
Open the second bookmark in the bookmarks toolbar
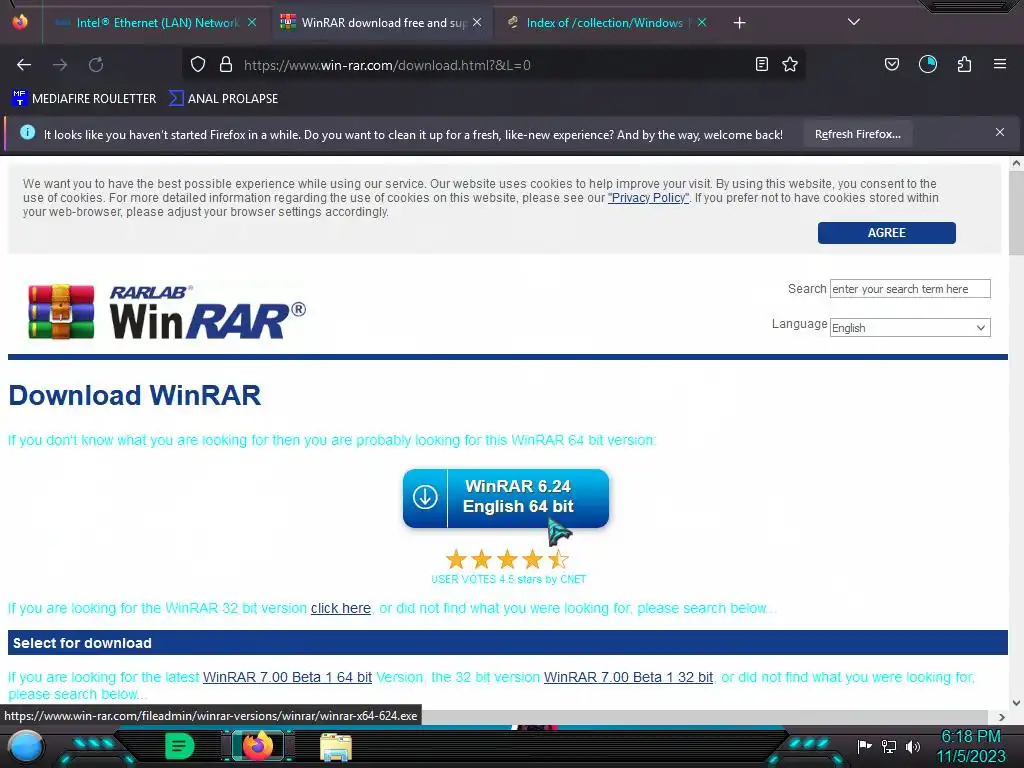click(x=224, y=99)
